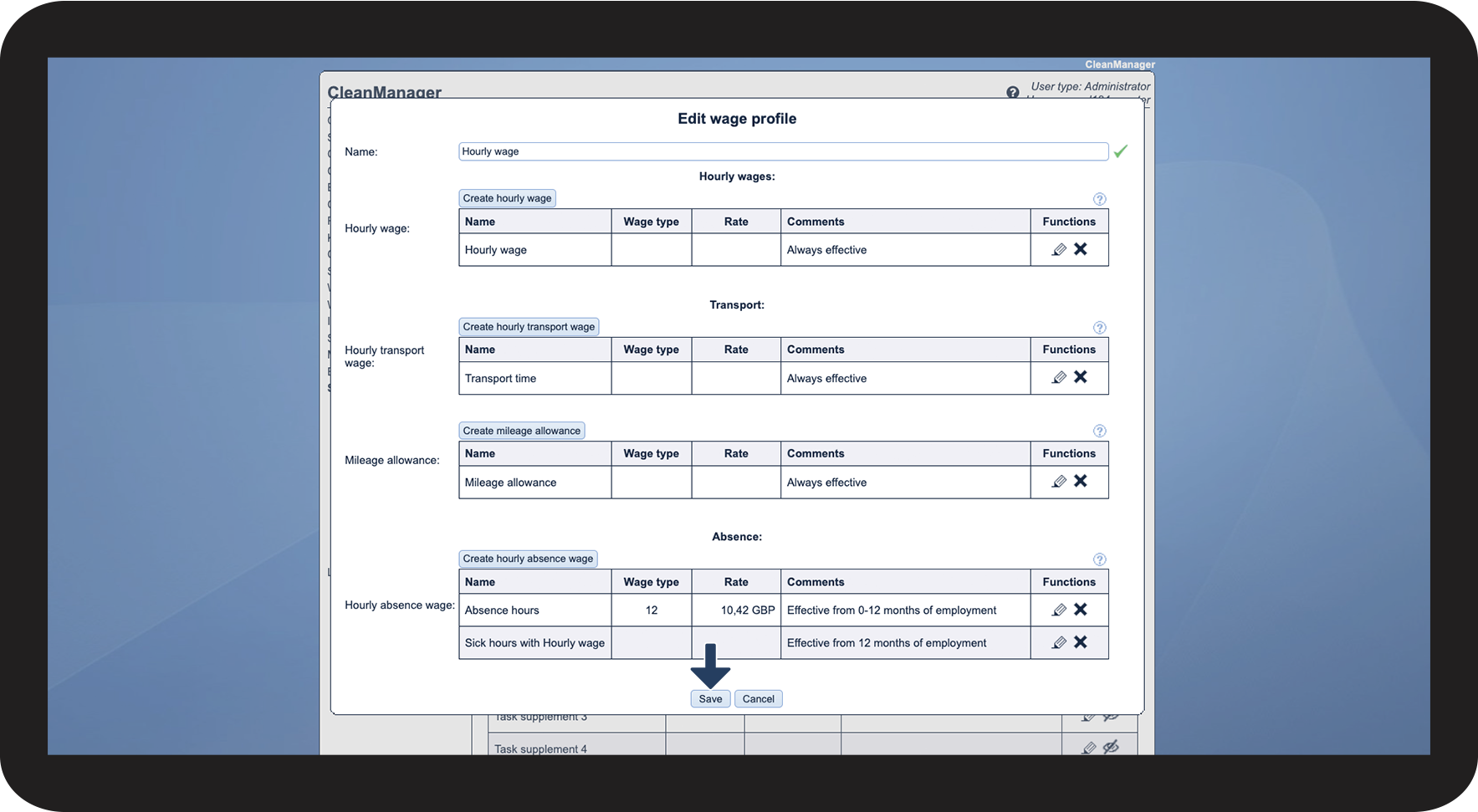The height and width of the screenshot is (812, 1478).
Task: Click Create hourly wage button
Action: tap(507, 198)
